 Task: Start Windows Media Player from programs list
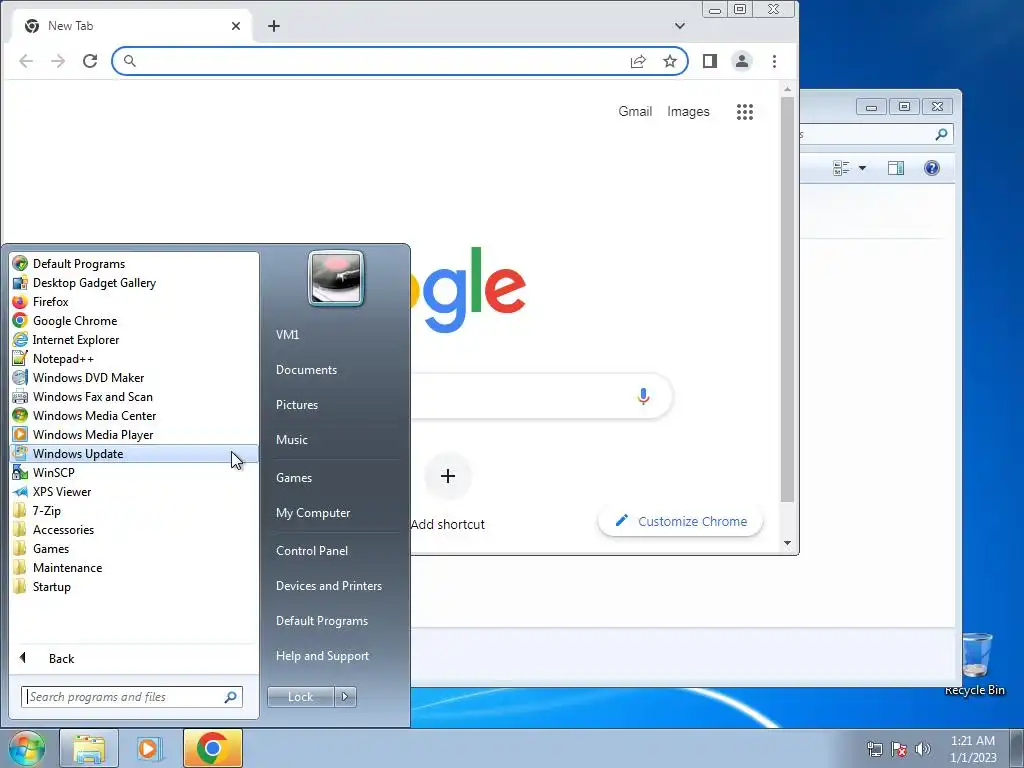coord(134,434)
